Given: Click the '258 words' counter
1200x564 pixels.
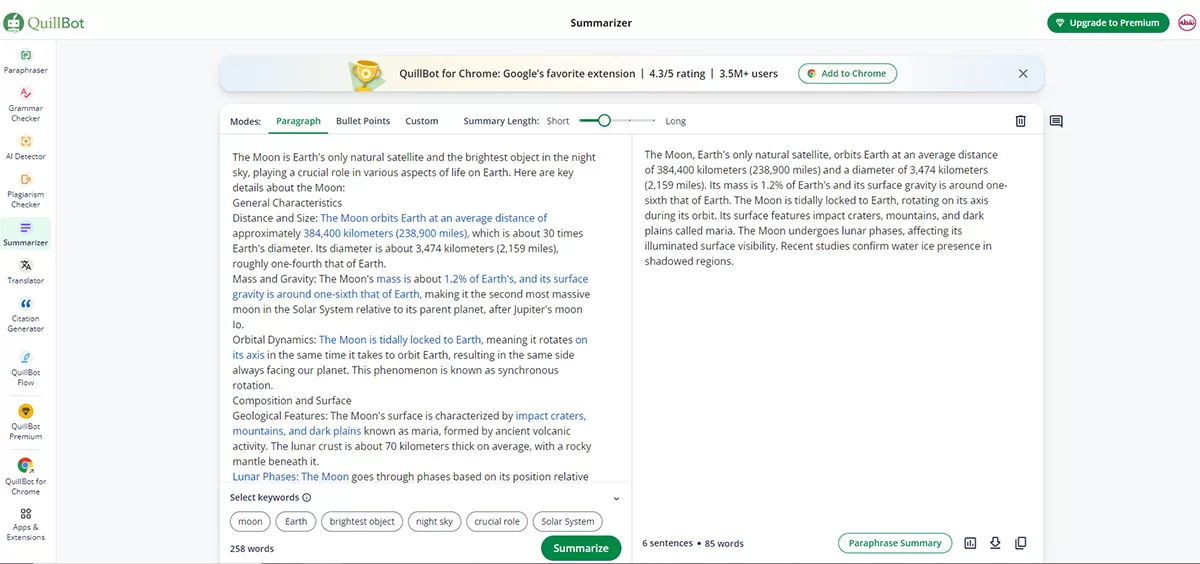Looking at the screenshot, I should (x=252, y=548).
